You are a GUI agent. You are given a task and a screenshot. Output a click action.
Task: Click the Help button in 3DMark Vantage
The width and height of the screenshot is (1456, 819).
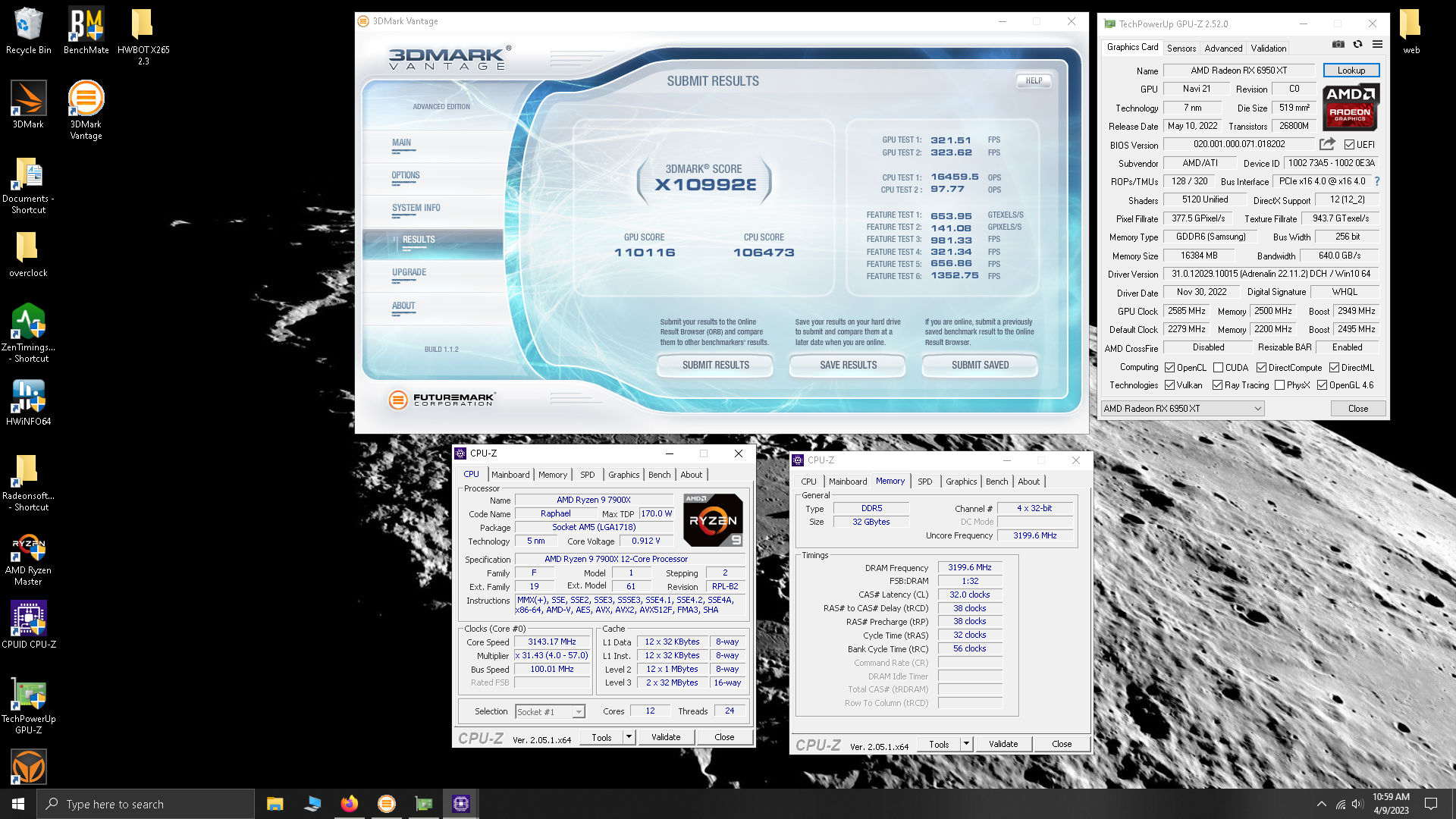pyautogui.click(x=1034, y=80)
